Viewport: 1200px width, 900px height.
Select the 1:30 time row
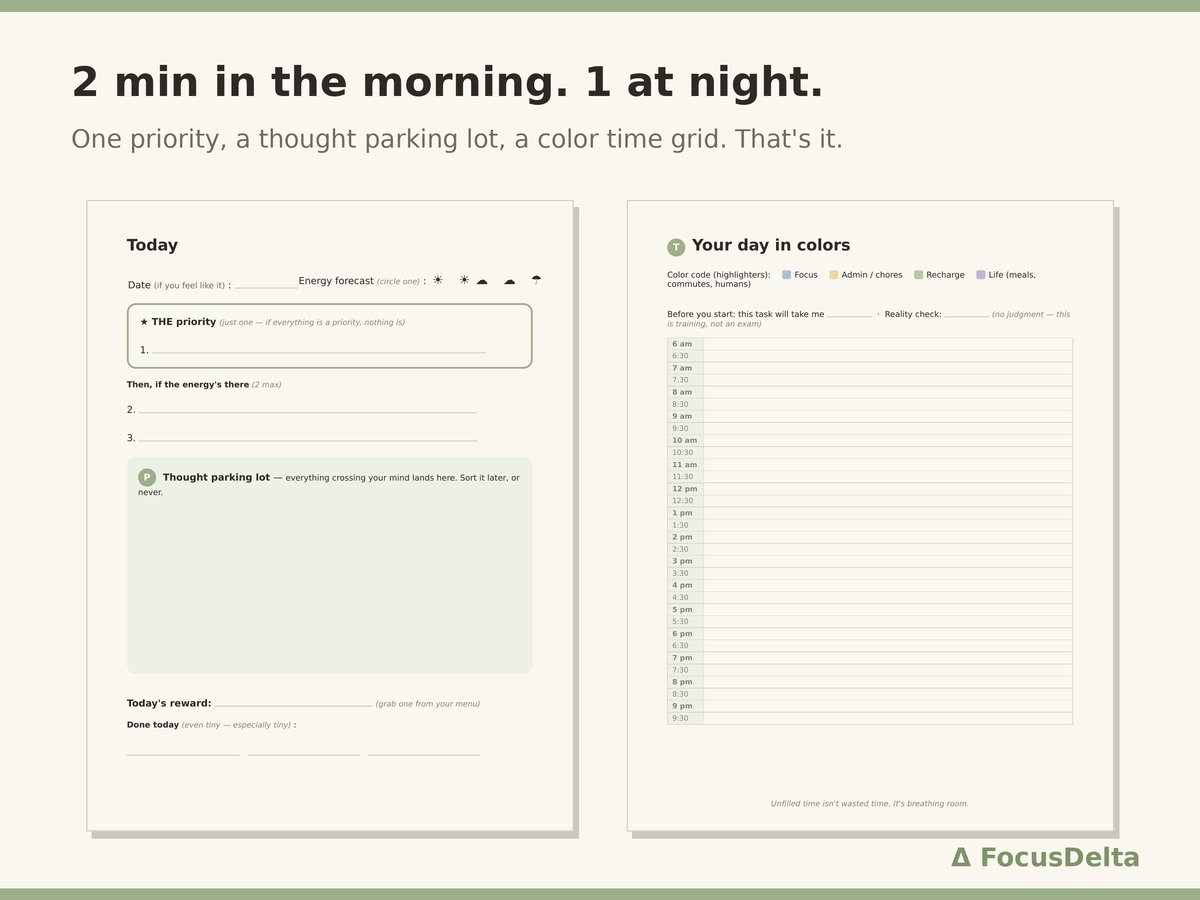870,525
